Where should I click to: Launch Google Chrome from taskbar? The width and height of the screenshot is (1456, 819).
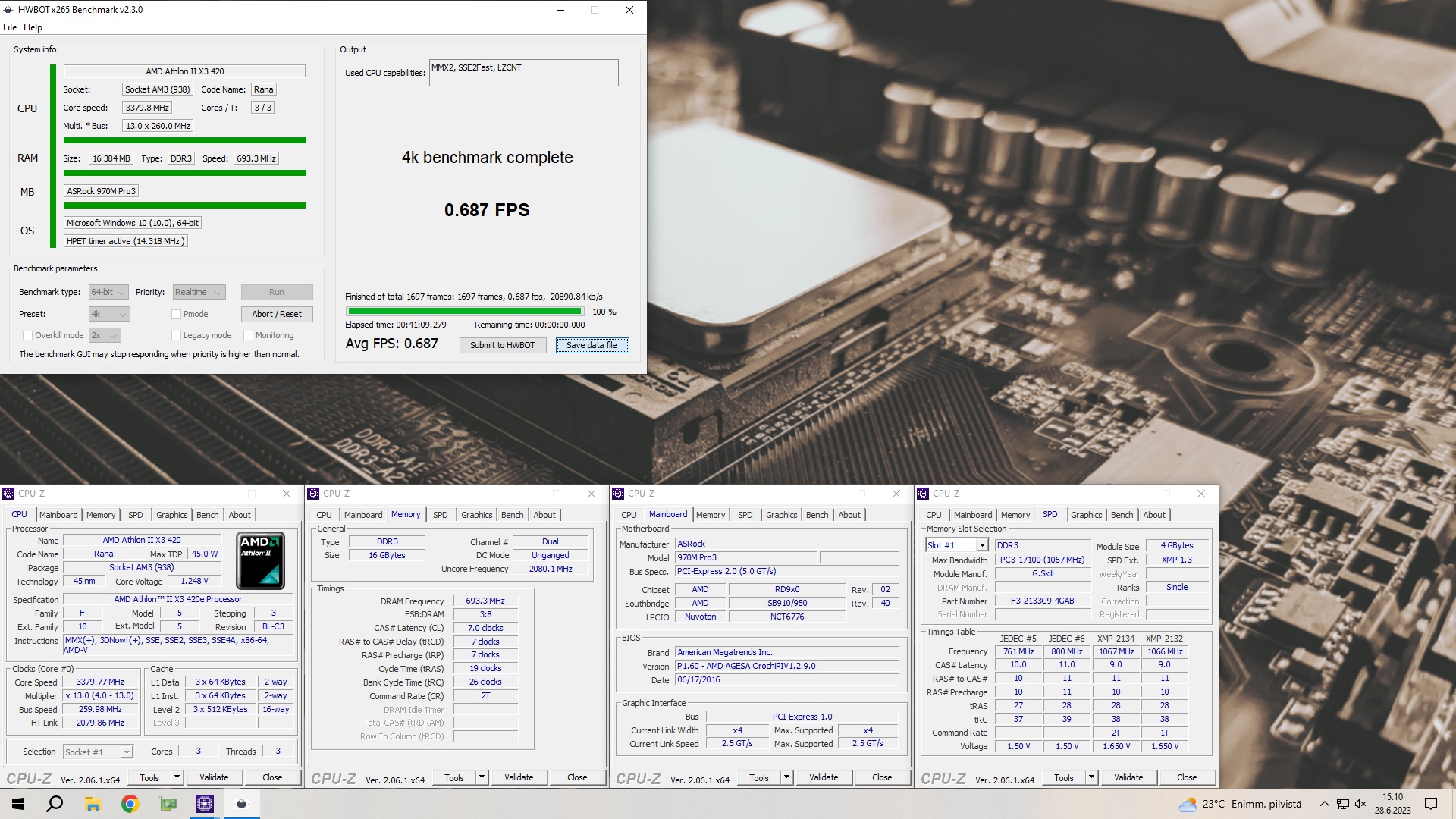click(x=130, y=804)
